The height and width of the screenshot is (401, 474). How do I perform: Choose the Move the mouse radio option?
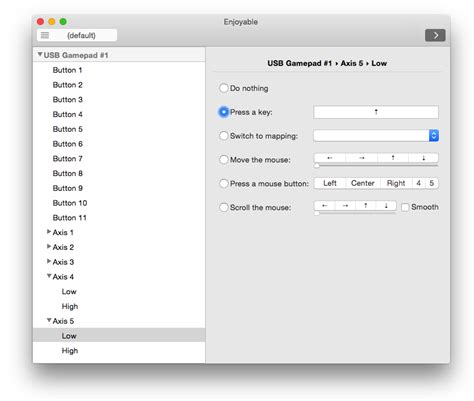pos(224,160)
